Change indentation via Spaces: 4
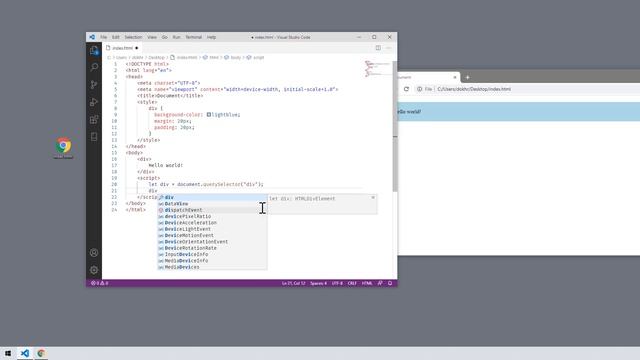640x360 pixels. coord(318,283)
